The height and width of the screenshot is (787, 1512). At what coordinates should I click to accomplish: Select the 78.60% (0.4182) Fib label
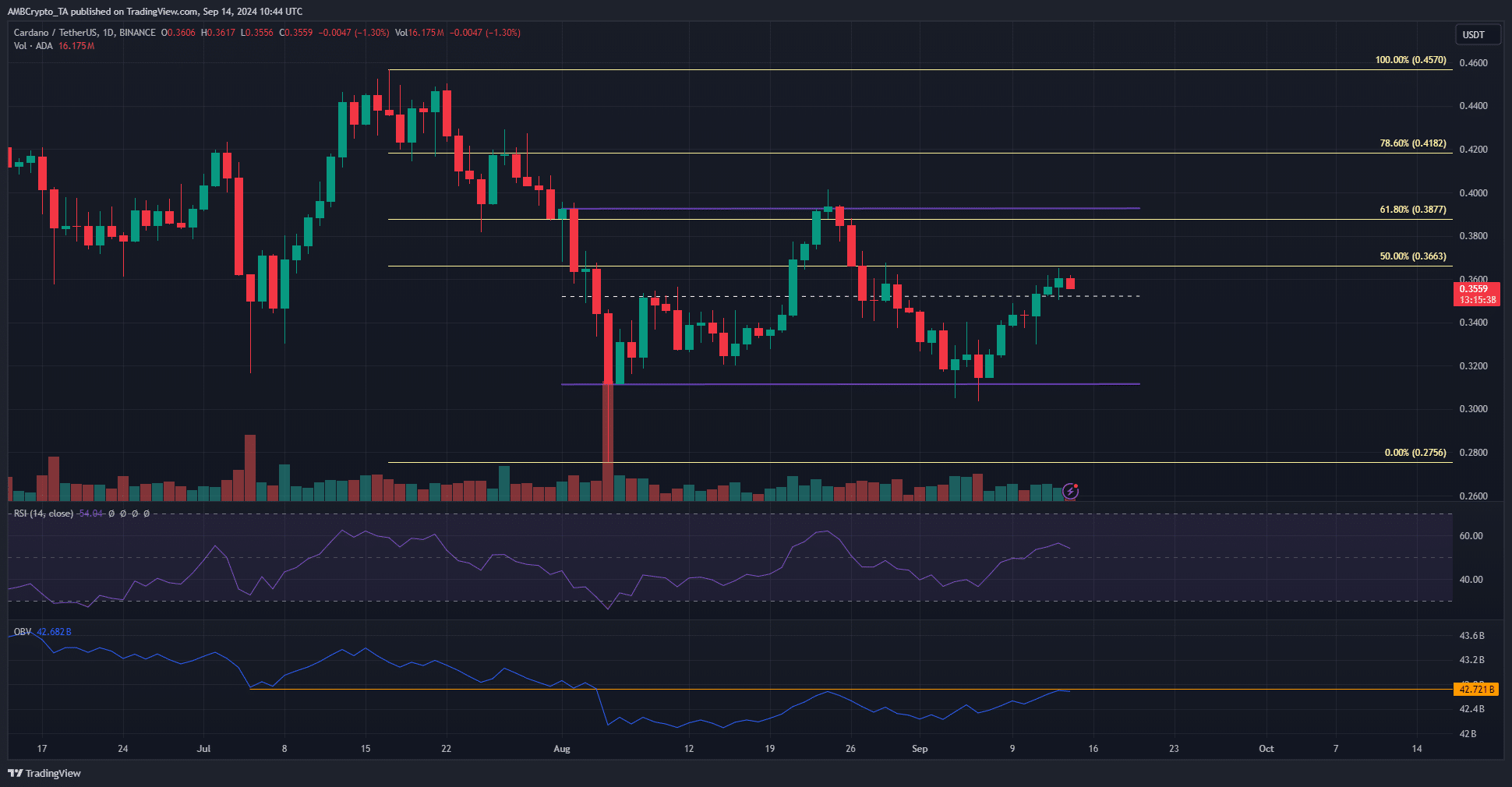click(1413, 143)
